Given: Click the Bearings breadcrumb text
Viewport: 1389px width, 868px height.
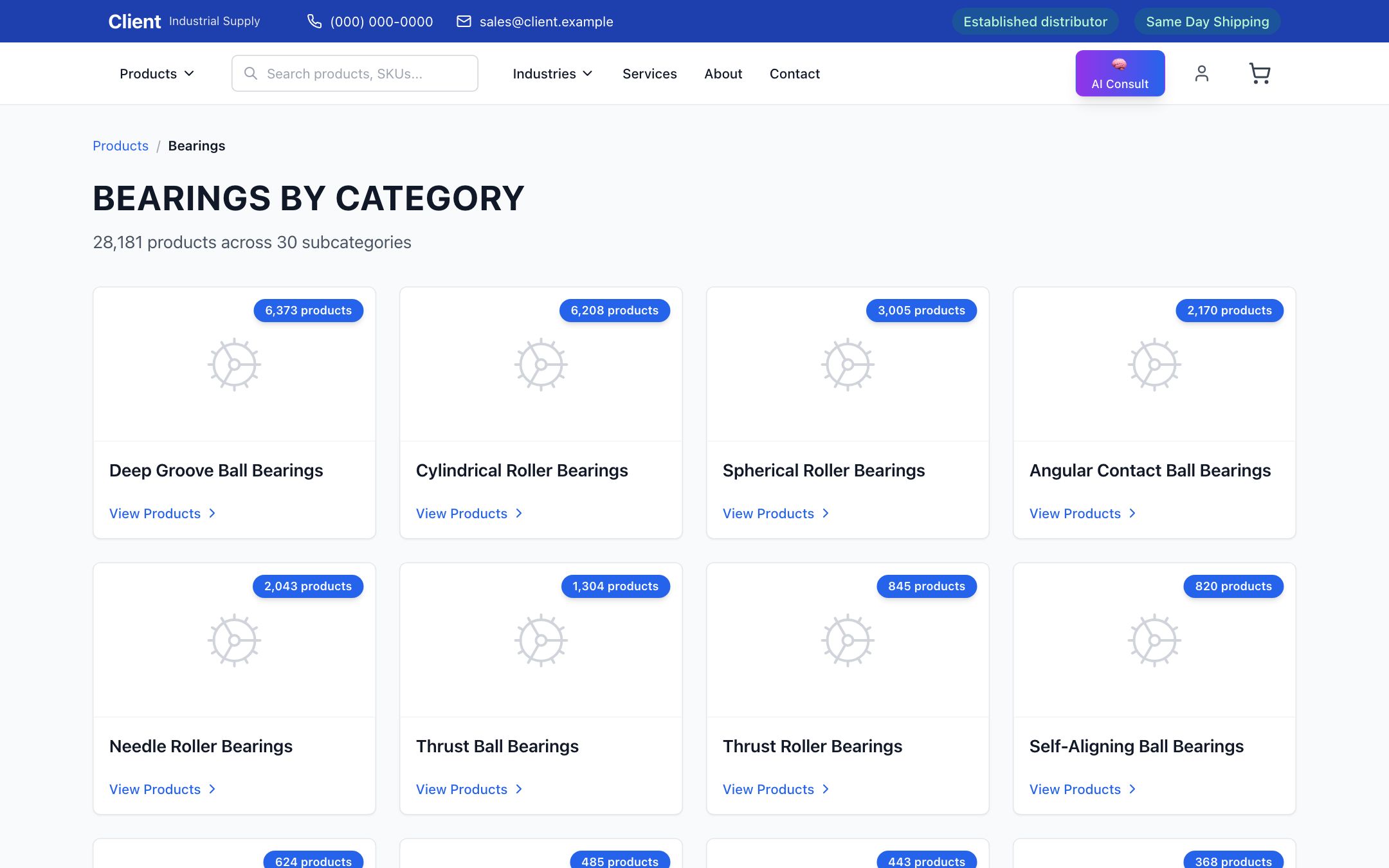Looking at the screenshot, I should pos(196,145).
